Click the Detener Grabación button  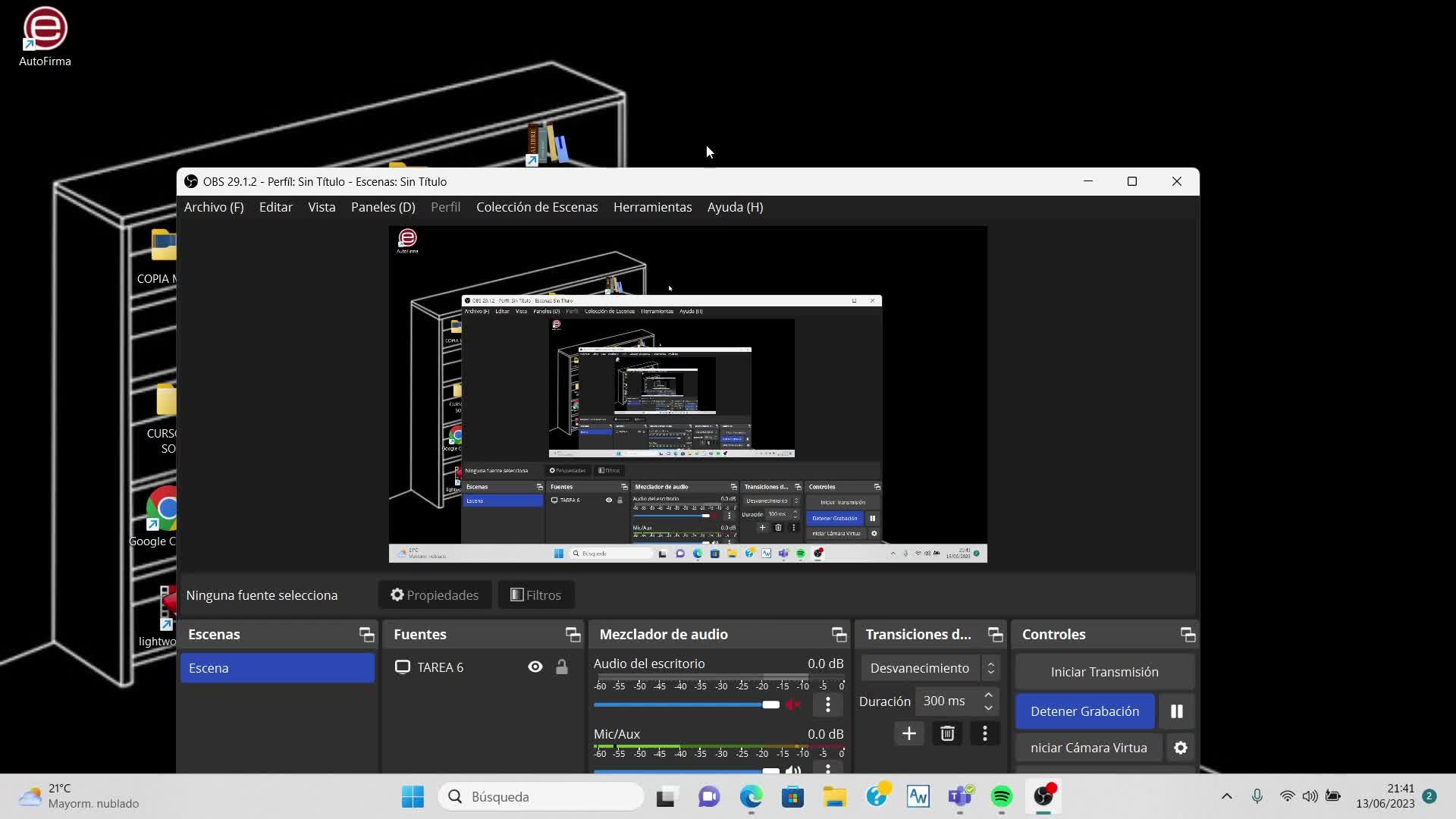pos(1084,711)
